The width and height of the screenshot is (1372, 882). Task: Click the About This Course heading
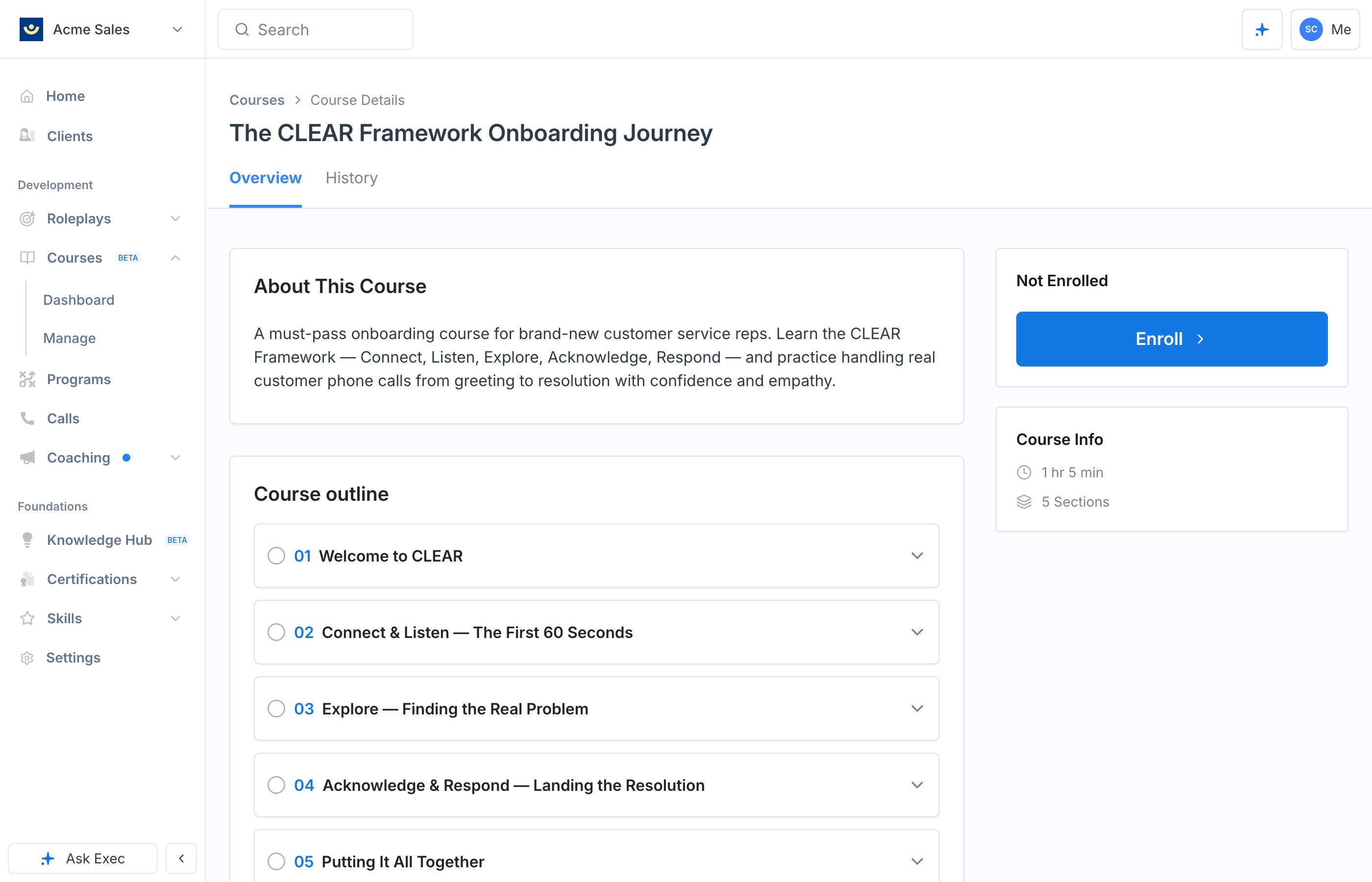340,286
